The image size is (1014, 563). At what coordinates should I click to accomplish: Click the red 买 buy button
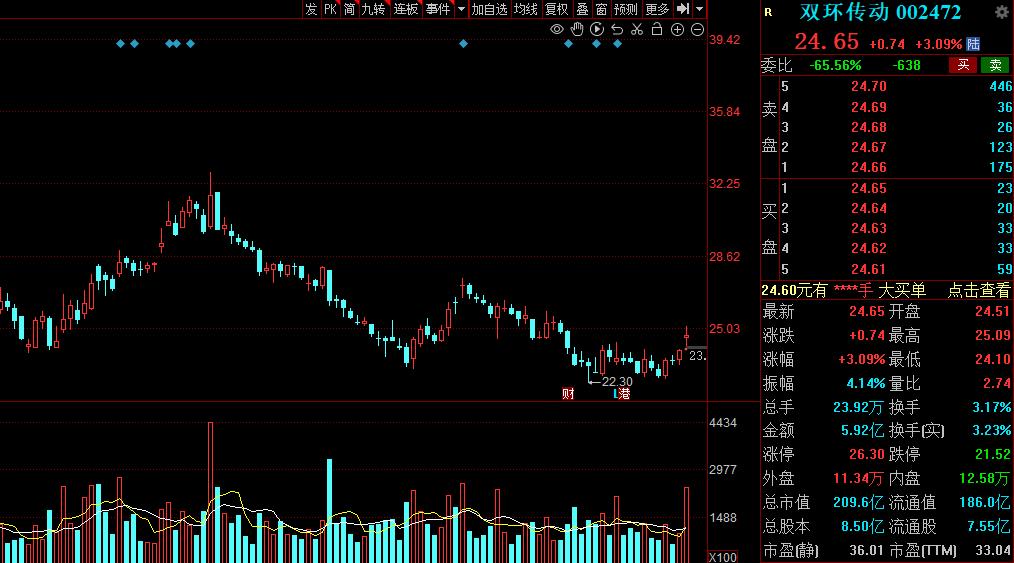coord(963,65)
